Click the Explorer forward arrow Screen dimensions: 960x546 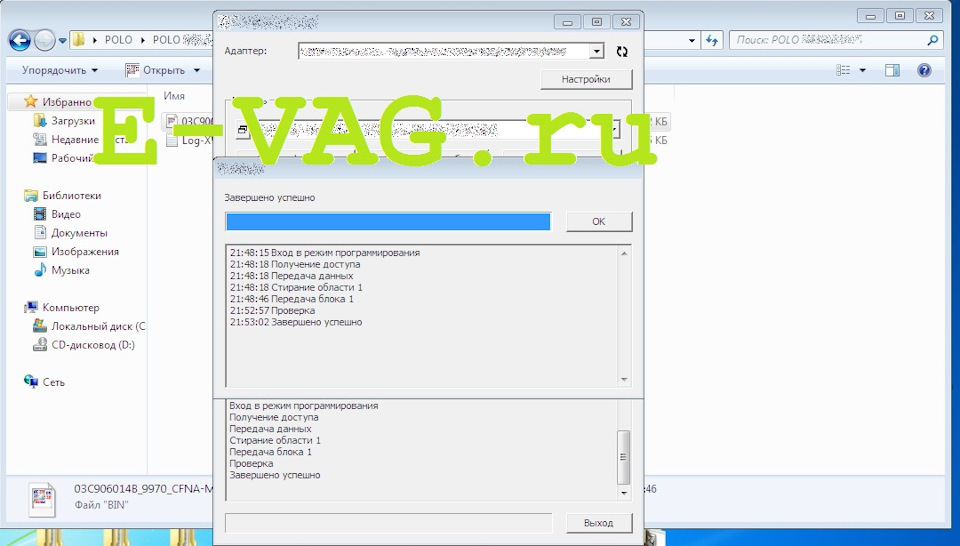click(x=44, y=41)
